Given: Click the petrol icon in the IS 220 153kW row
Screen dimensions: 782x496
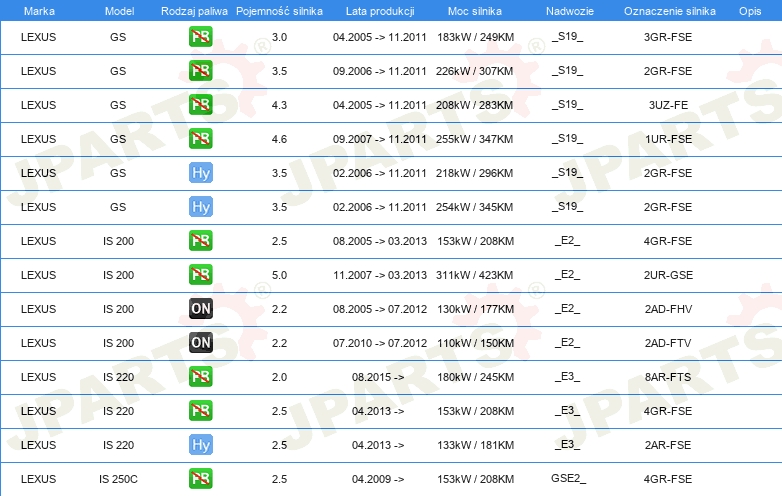Looking at the screenshot, I should (x=200, y=411).
